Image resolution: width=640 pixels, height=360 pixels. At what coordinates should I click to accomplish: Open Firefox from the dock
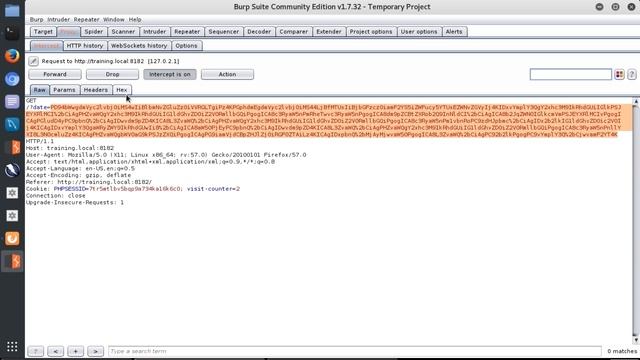tap(12, 56)
